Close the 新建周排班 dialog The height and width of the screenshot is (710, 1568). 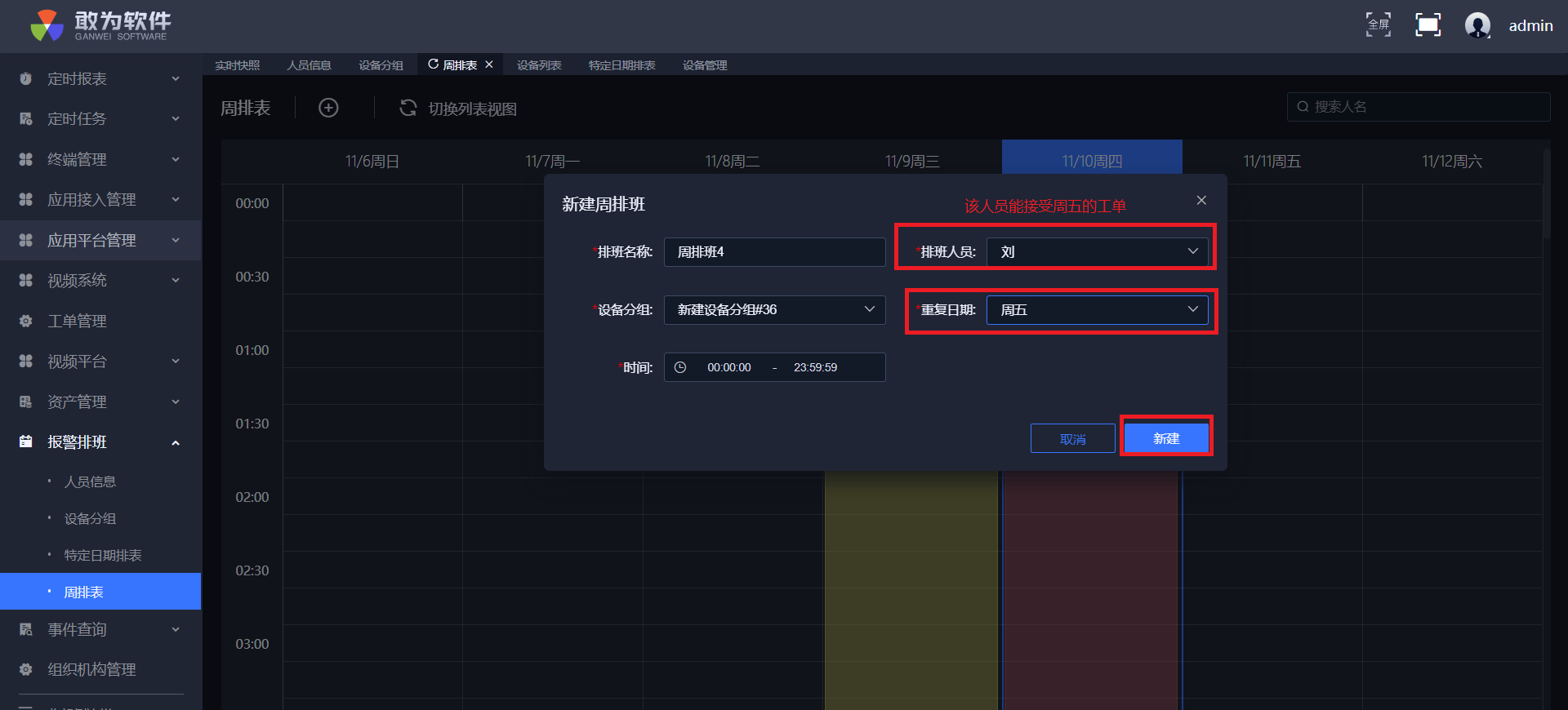[x=1201, y=200]
